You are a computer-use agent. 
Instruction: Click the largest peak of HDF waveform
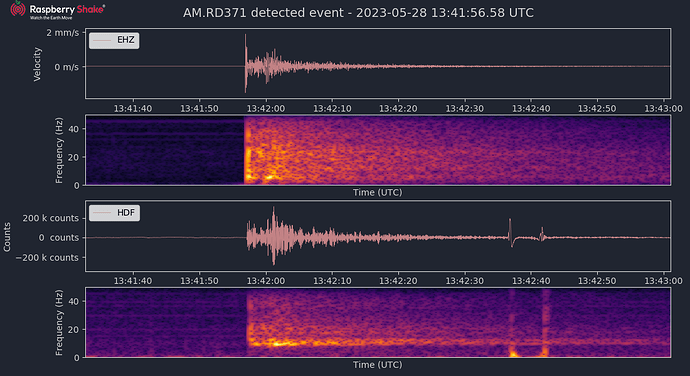click(274, 236)
